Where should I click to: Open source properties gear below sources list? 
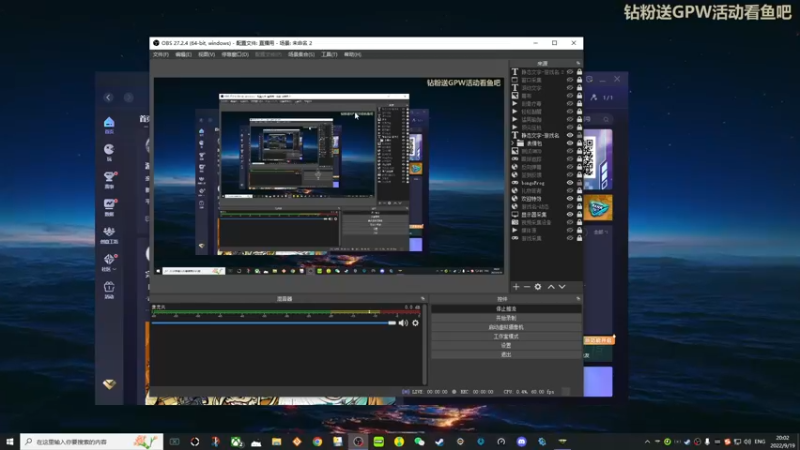pos(538,287)
